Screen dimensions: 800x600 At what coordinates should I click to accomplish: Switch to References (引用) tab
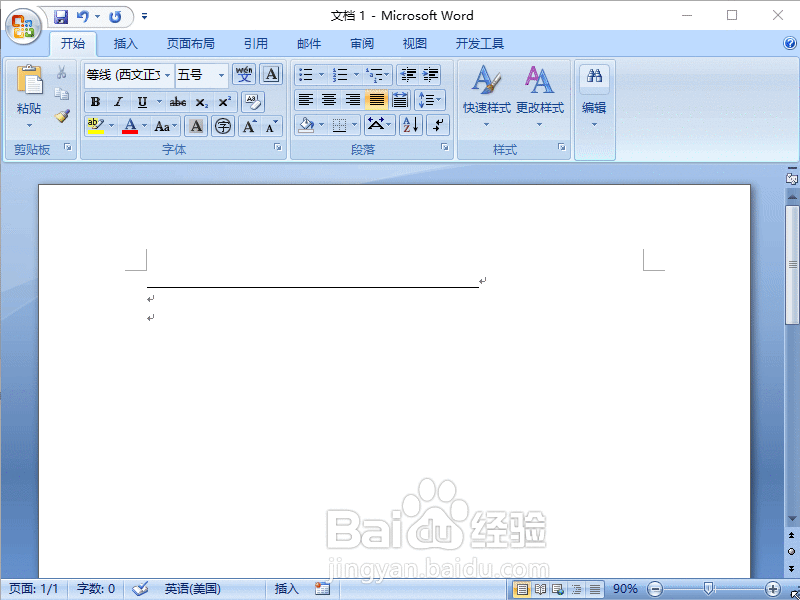pyautogui.click(x=256, y=44)
